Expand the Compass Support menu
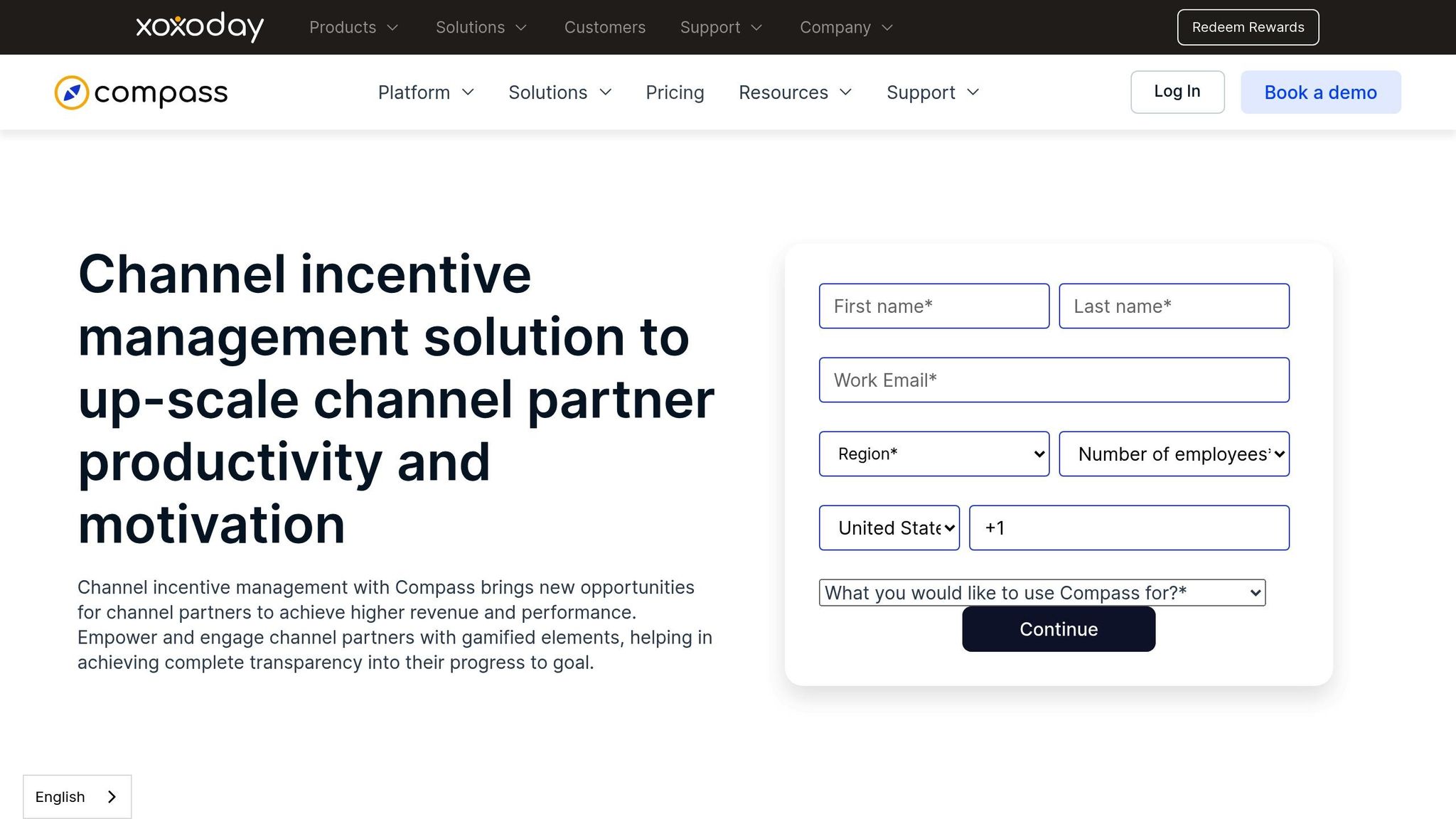 (x=933, y=92)
